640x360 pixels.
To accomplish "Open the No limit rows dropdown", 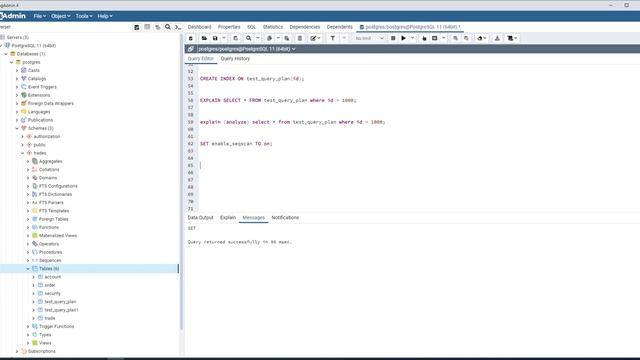I will (x=369, y=38).
